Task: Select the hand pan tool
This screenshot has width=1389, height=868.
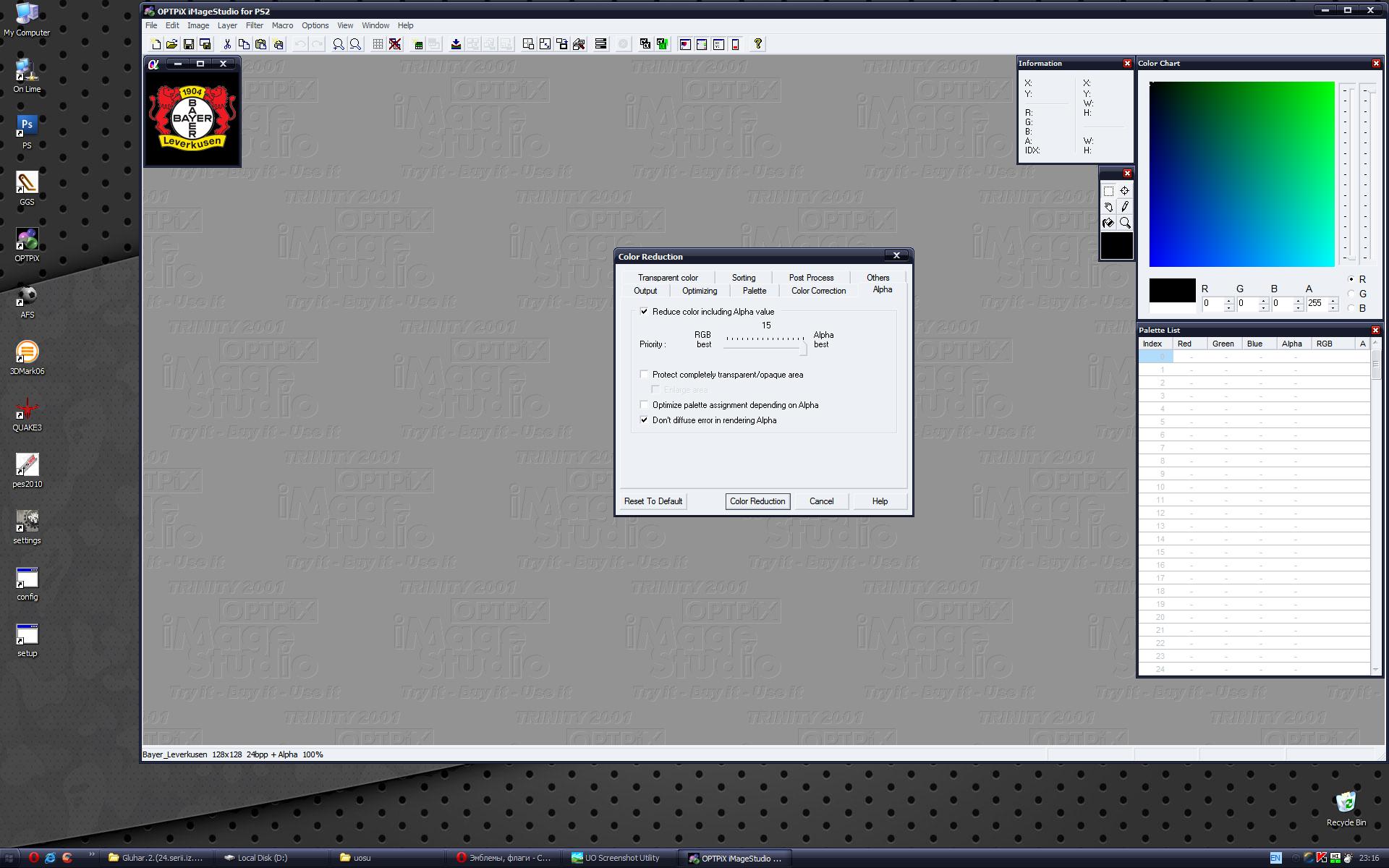Action: 1108,207
